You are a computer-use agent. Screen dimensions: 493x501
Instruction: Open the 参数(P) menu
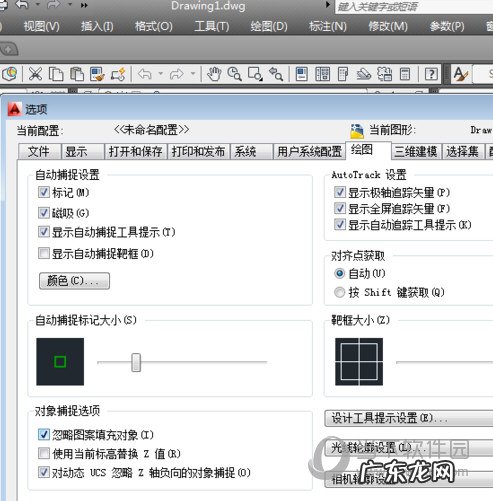click(447, 26)
